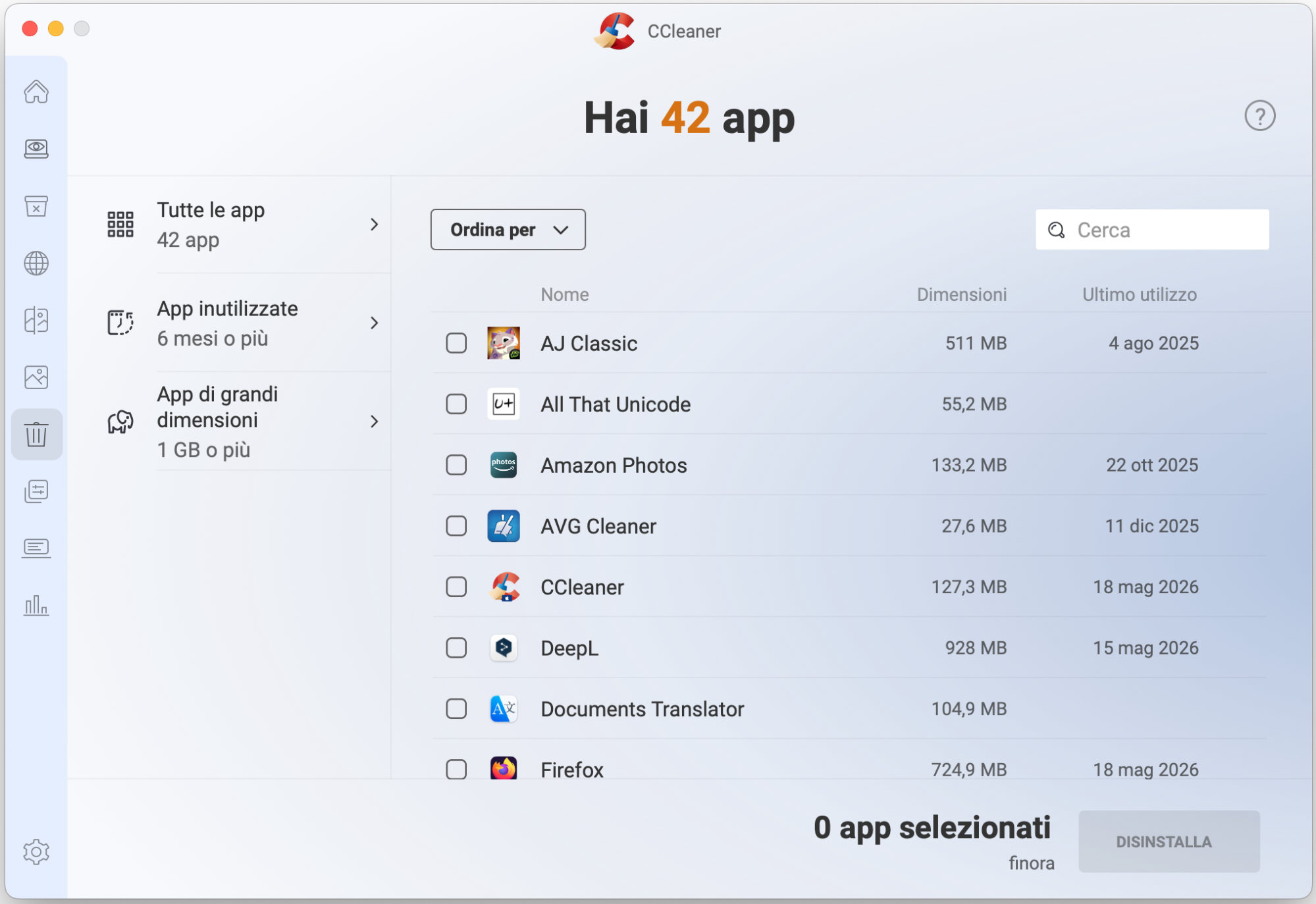The width and height of the screenshot is (1316, 904).
Task: Expand Tutte le app chevron
Action: pos(374,225)
